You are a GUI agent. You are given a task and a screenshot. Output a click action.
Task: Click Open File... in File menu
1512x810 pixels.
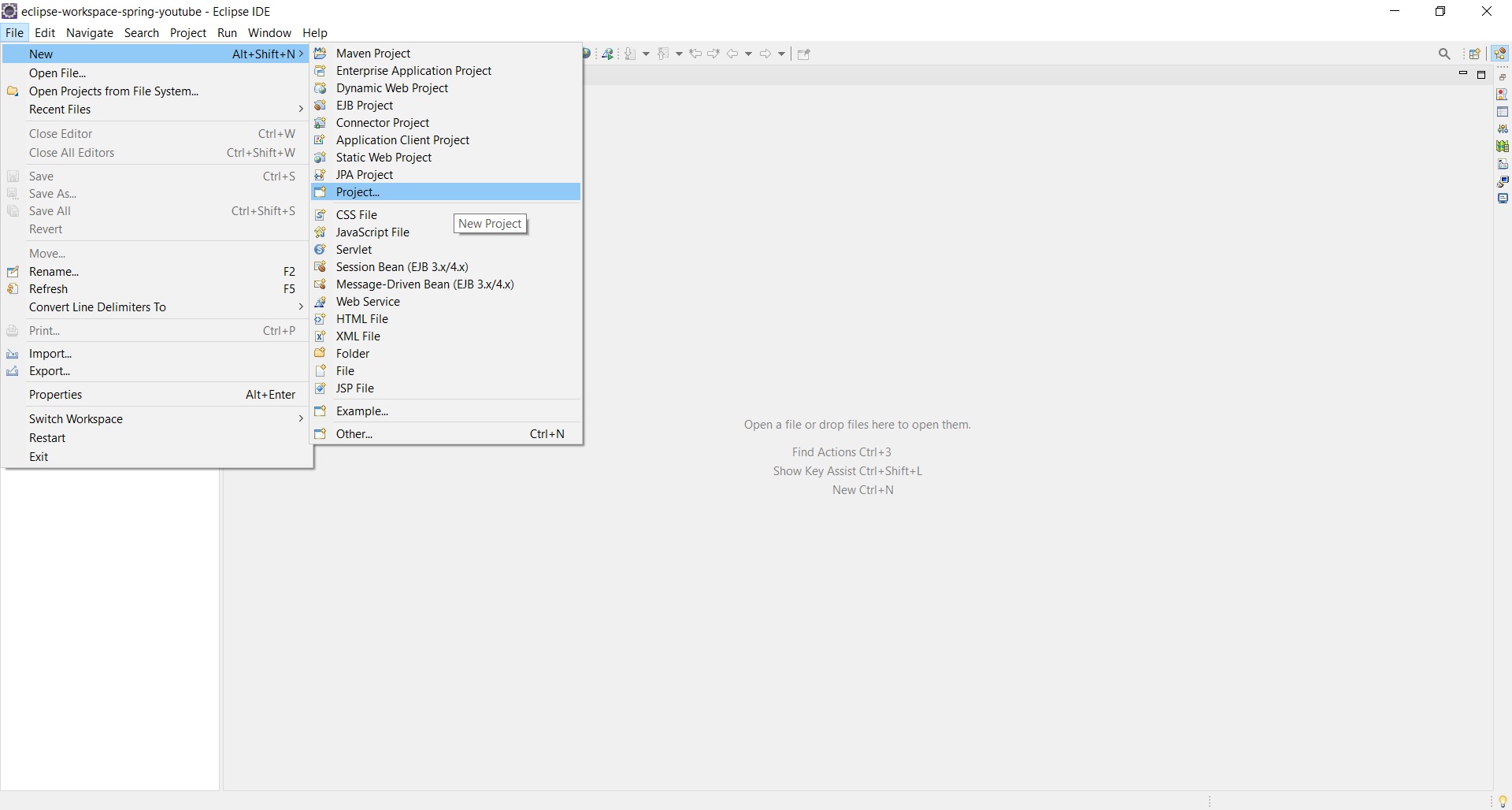point(156,72)
